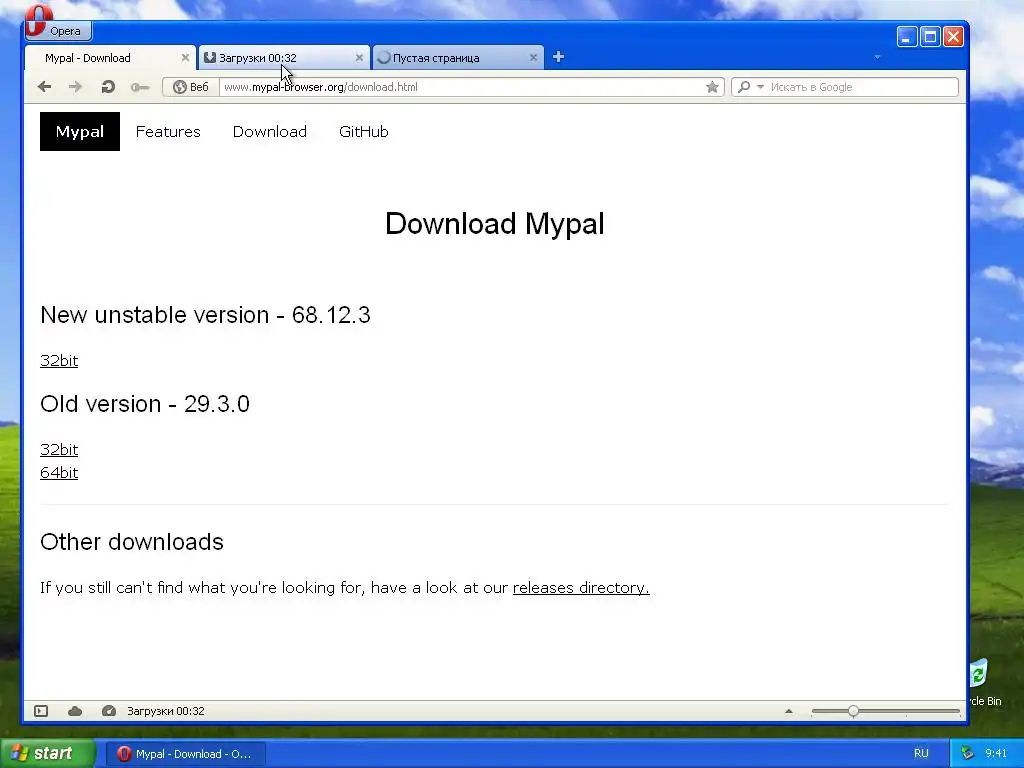This screenshot has width=1024, height=768.
Task: Download 64bit of old version 29.3.0
Action: click(x=59, y=472)
